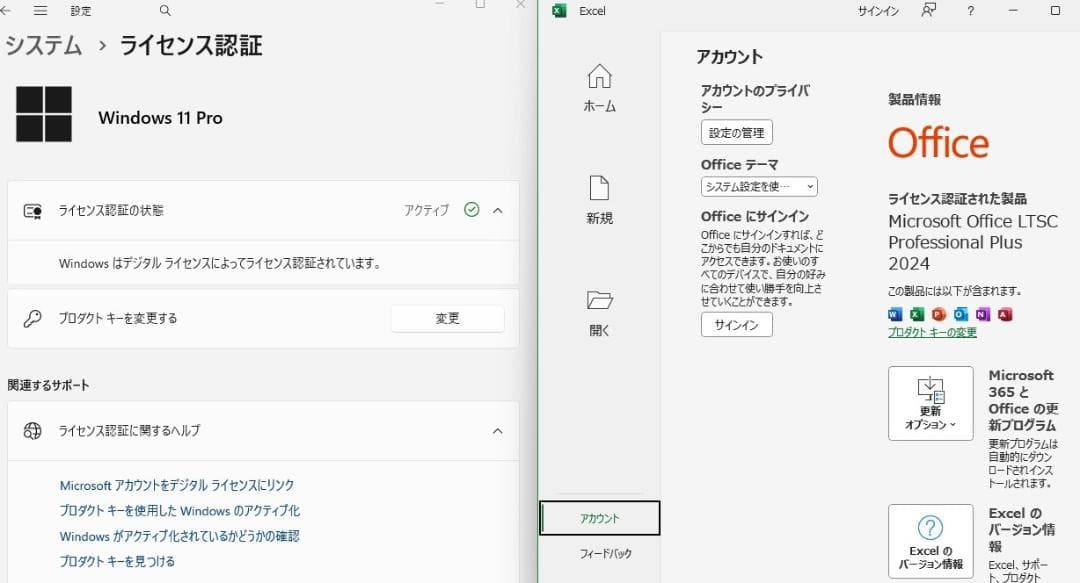
Task: Click the OneNote icon under included products
Action: tap(983, 314)
